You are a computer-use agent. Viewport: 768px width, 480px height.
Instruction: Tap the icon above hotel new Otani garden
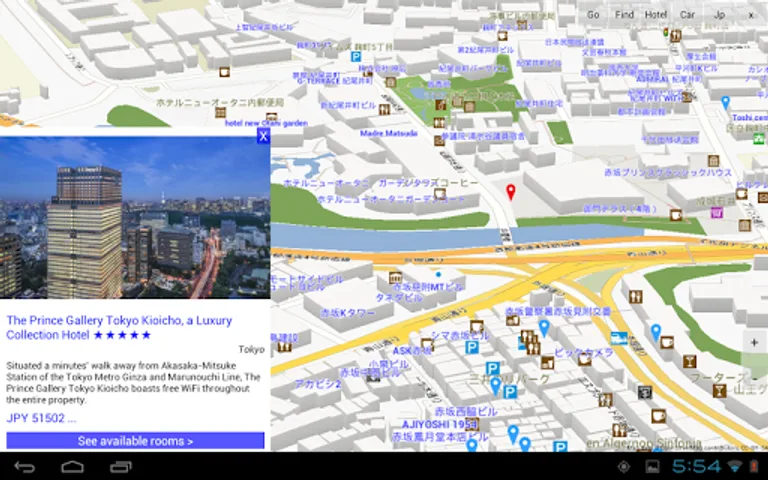pyautogui.click(x=271, y=117)
